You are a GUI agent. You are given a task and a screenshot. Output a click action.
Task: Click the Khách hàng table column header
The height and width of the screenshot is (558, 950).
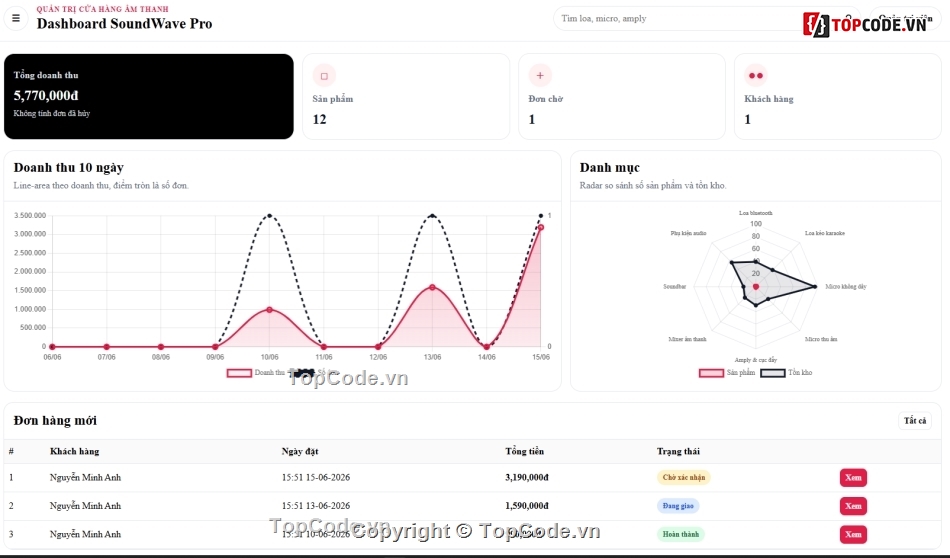[75, 451]
